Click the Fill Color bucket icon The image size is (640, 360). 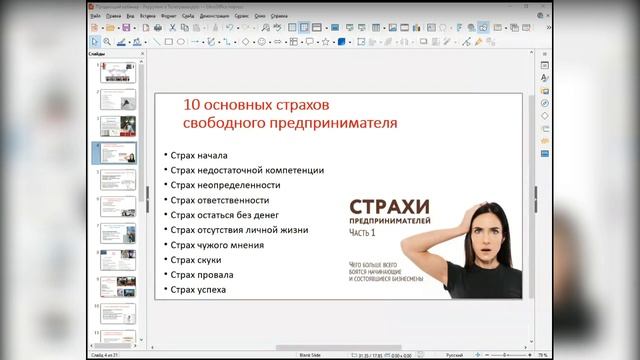(137, 42)
